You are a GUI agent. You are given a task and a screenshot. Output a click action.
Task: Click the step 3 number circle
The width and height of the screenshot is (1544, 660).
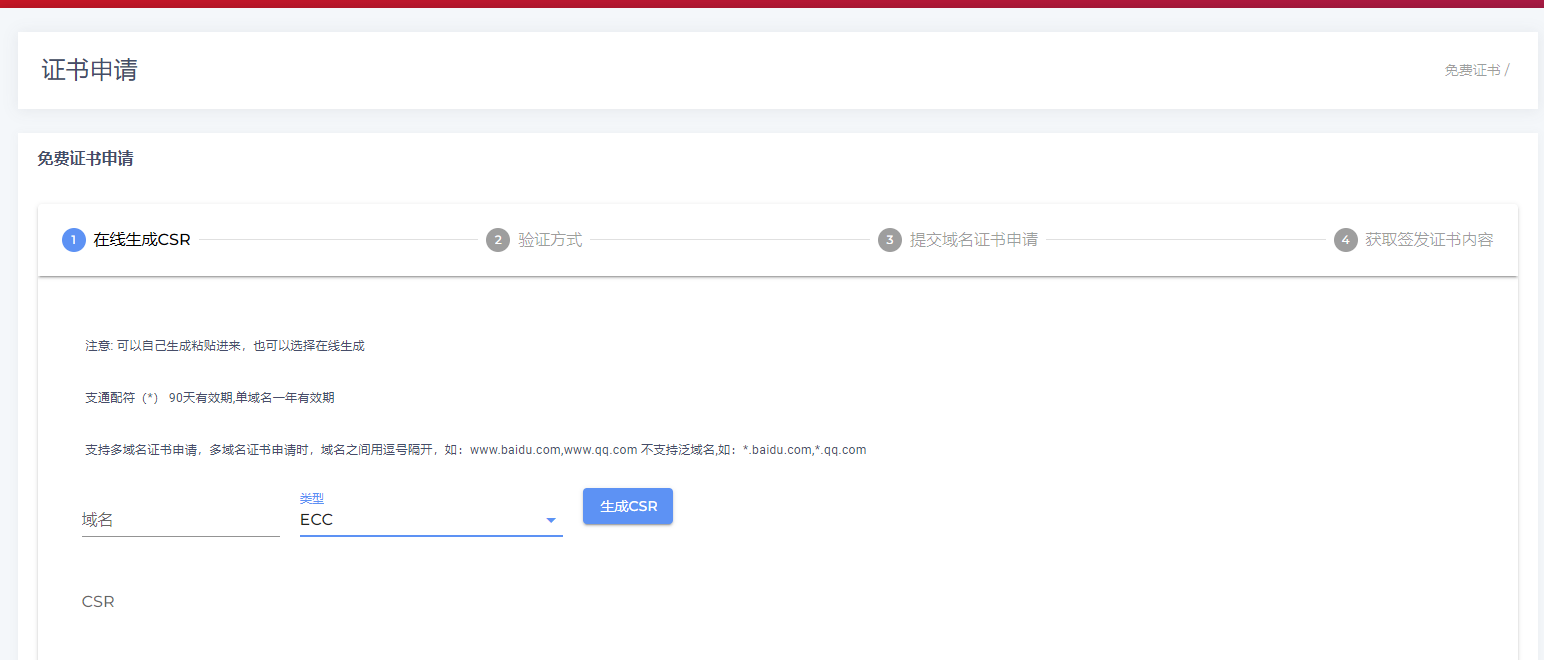click(x=889, y=240)
